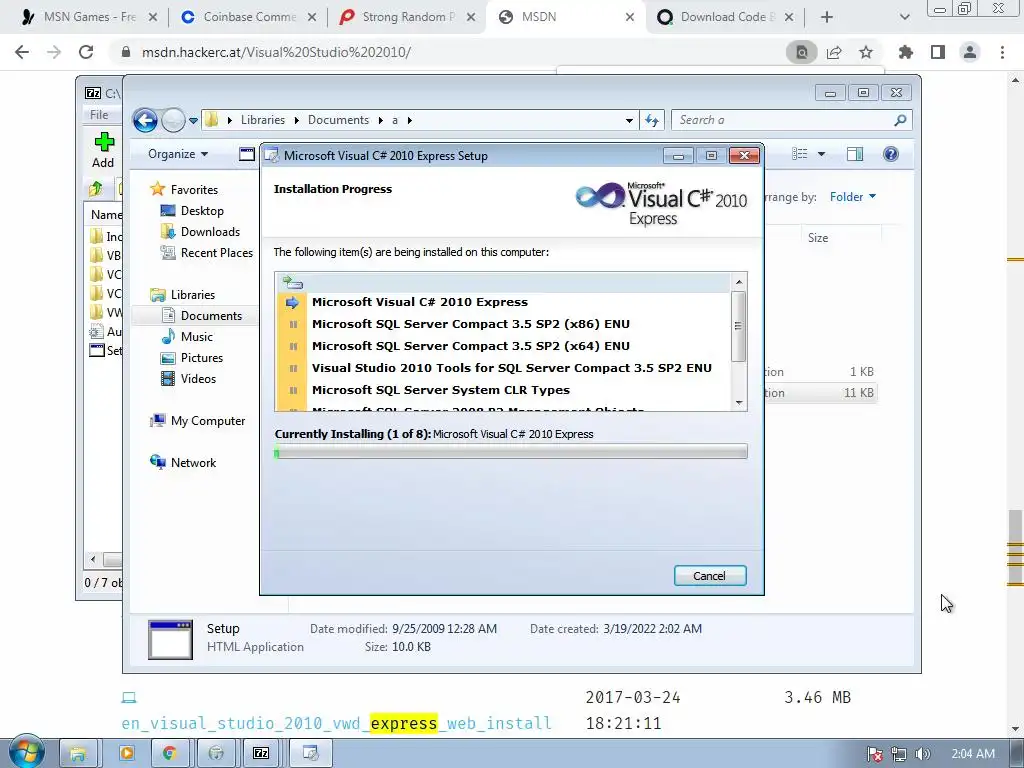Image resolution: width=1024 pixels, height=768 pixels.
Task: Open Chrome from the taskbar
Action: tap(169, 753)
